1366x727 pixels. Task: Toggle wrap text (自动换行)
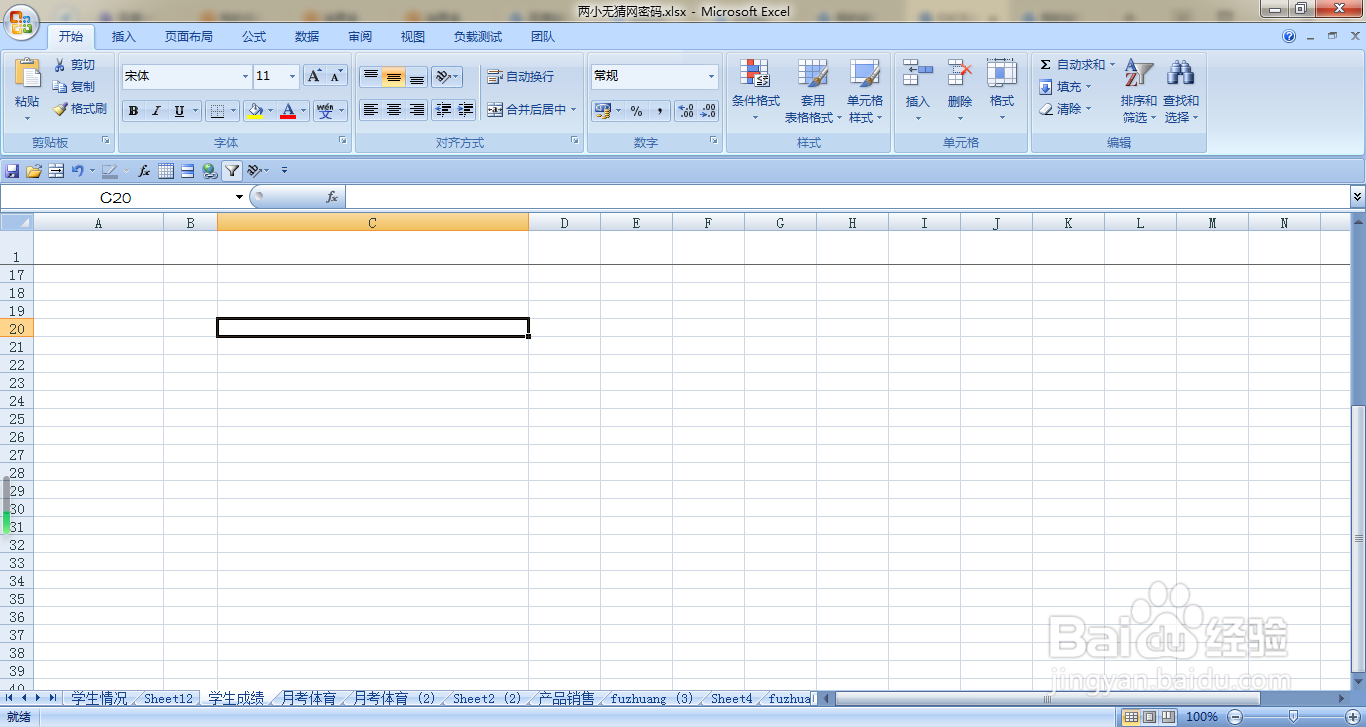tap(520, 77)
